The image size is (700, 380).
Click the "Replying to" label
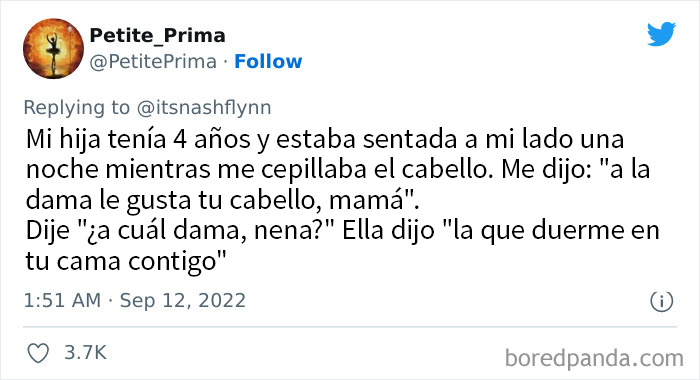76,108
